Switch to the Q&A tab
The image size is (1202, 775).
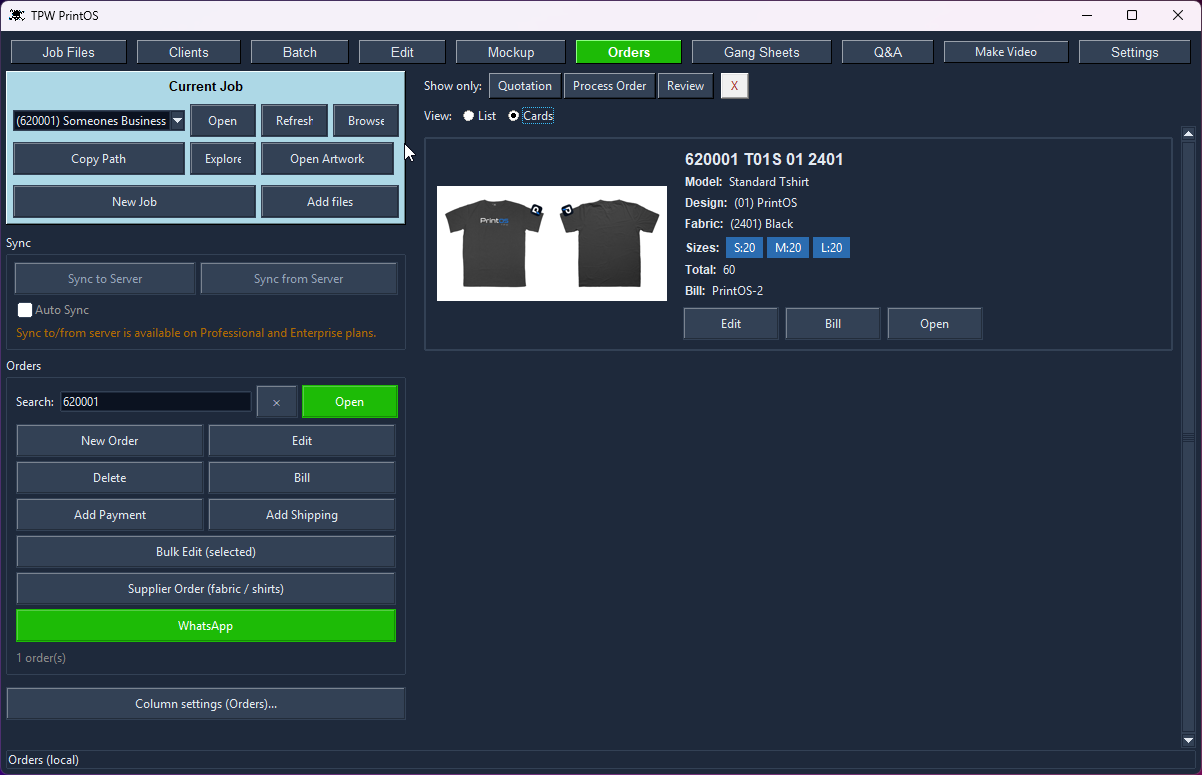(x=888, y=52)
